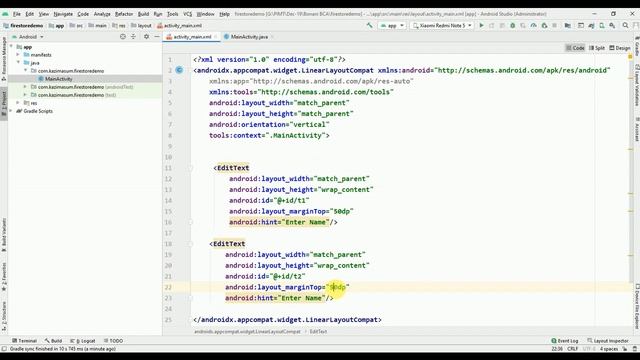Open Project panel settings gear
This screenshot has width=640, height=360.
point(147,37)
